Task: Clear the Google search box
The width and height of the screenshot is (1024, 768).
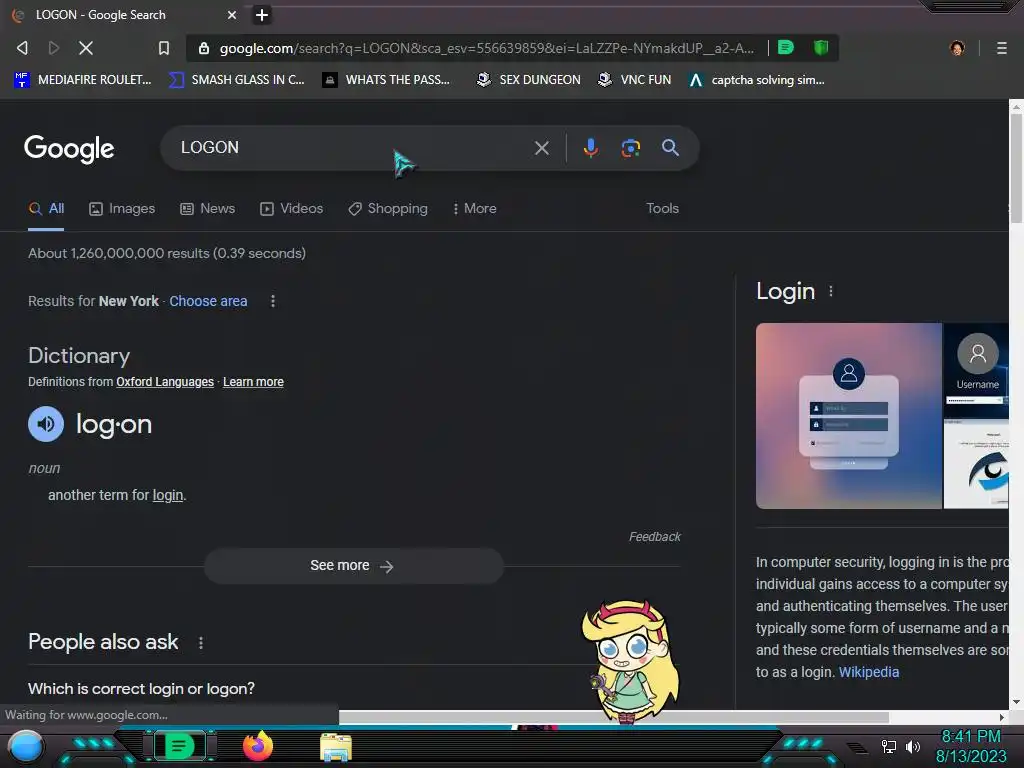Action: (541, 148)
